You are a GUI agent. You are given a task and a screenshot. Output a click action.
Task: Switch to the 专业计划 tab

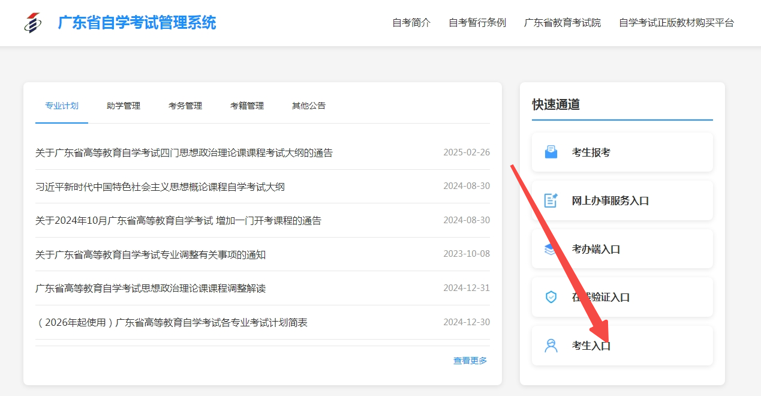(62, 106)
